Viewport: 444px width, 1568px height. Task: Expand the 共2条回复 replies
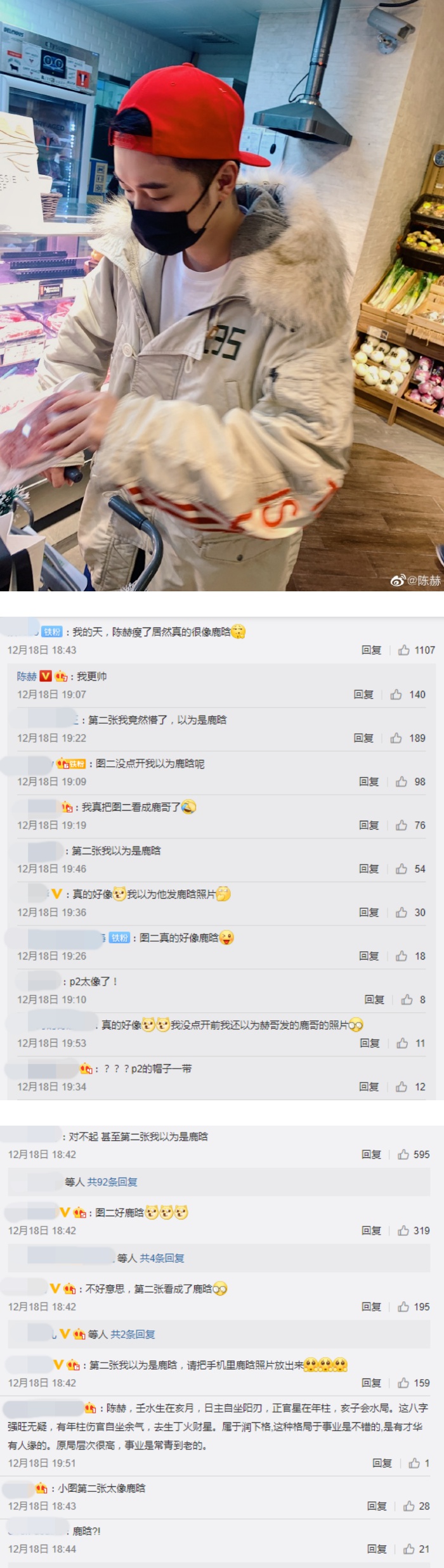(x=133, y=1333)
